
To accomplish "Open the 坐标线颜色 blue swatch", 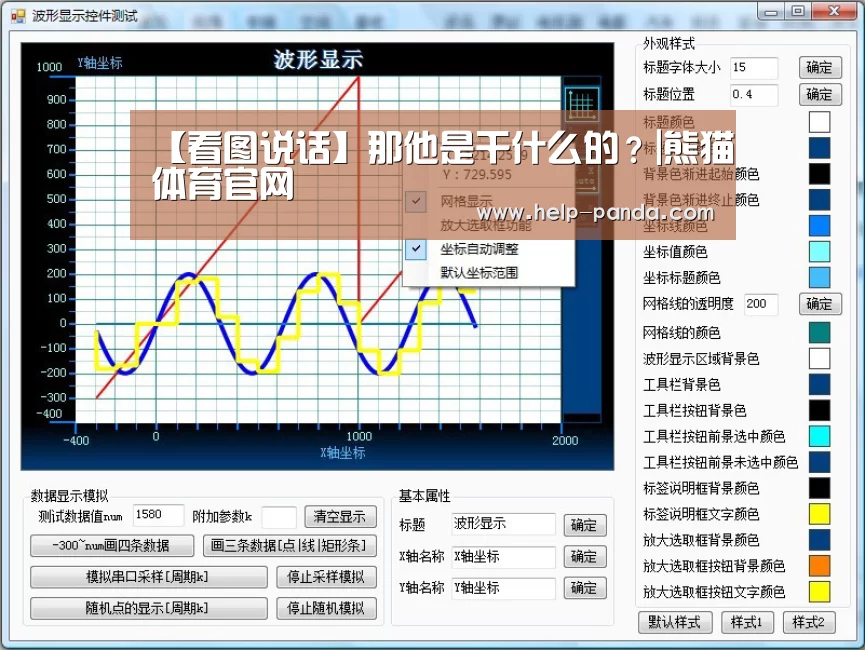I will 820,226.
